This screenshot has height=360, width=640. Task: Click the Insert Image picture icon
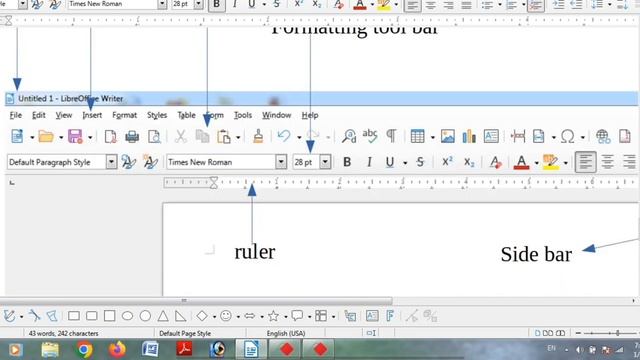[447, 136]
